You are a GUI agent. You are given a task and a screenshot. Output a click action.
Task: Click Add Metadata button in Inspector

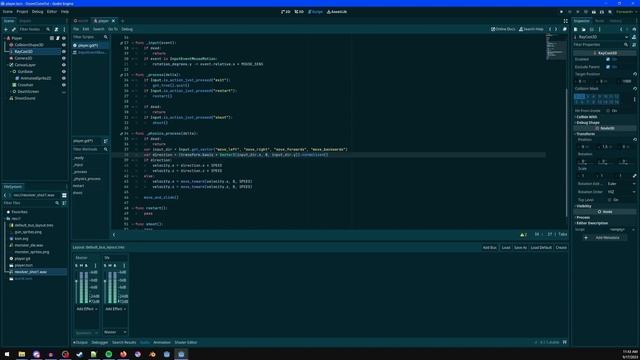[x=604, y=238]
